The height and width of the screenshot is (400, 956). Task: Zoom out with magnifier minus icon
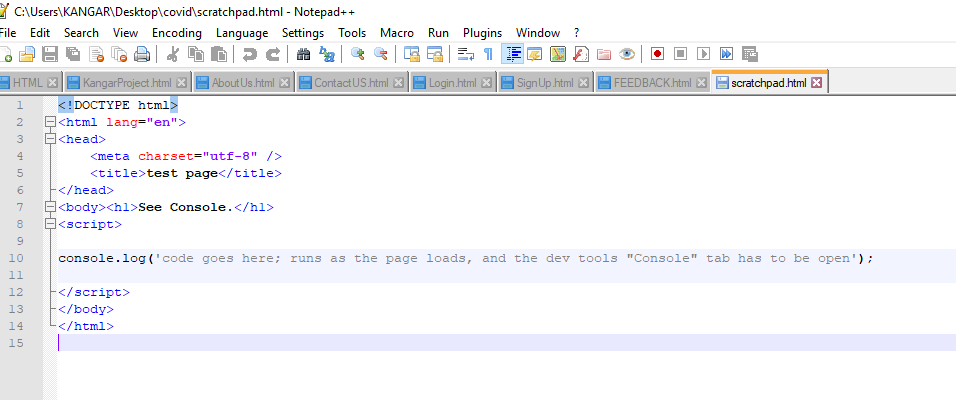(x=381, y=54)
